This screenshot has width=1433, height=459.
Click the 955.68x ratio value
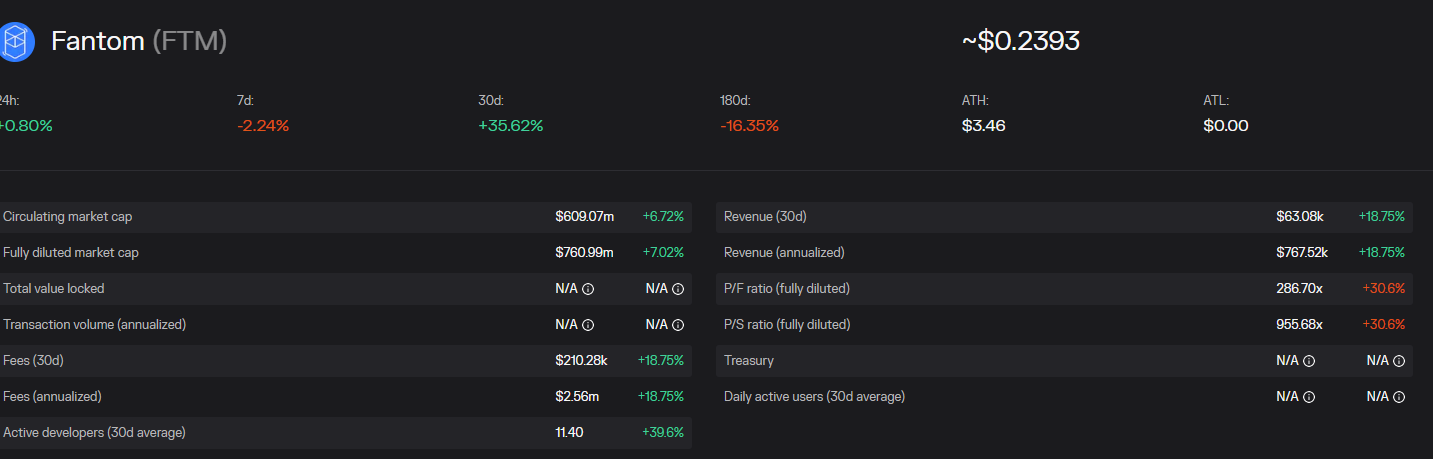tap(1300, 325)
